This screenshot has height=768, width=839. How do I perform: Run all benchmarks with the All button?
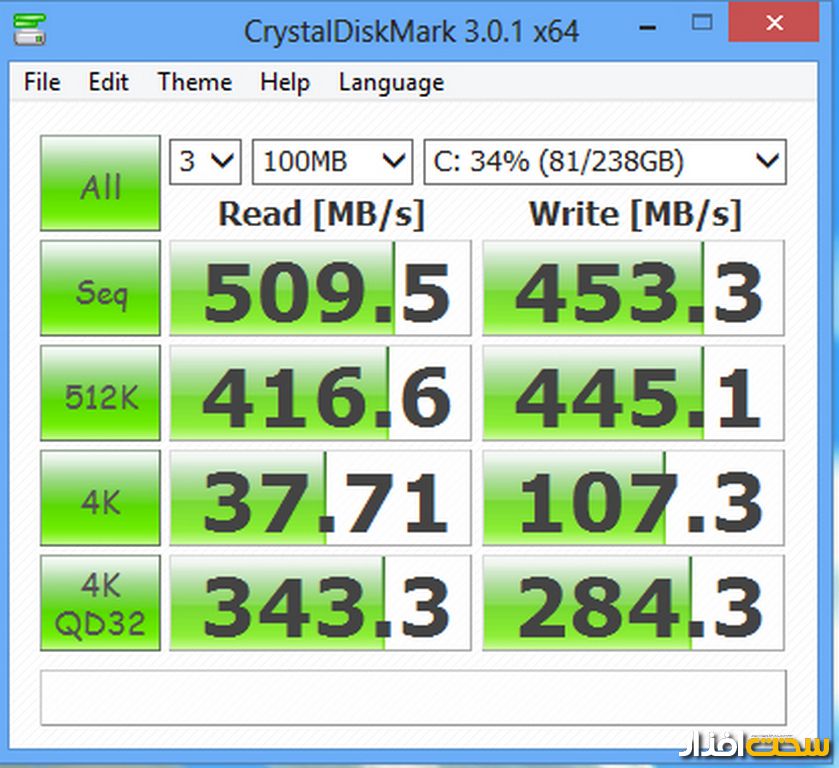(x=100, y=184)
